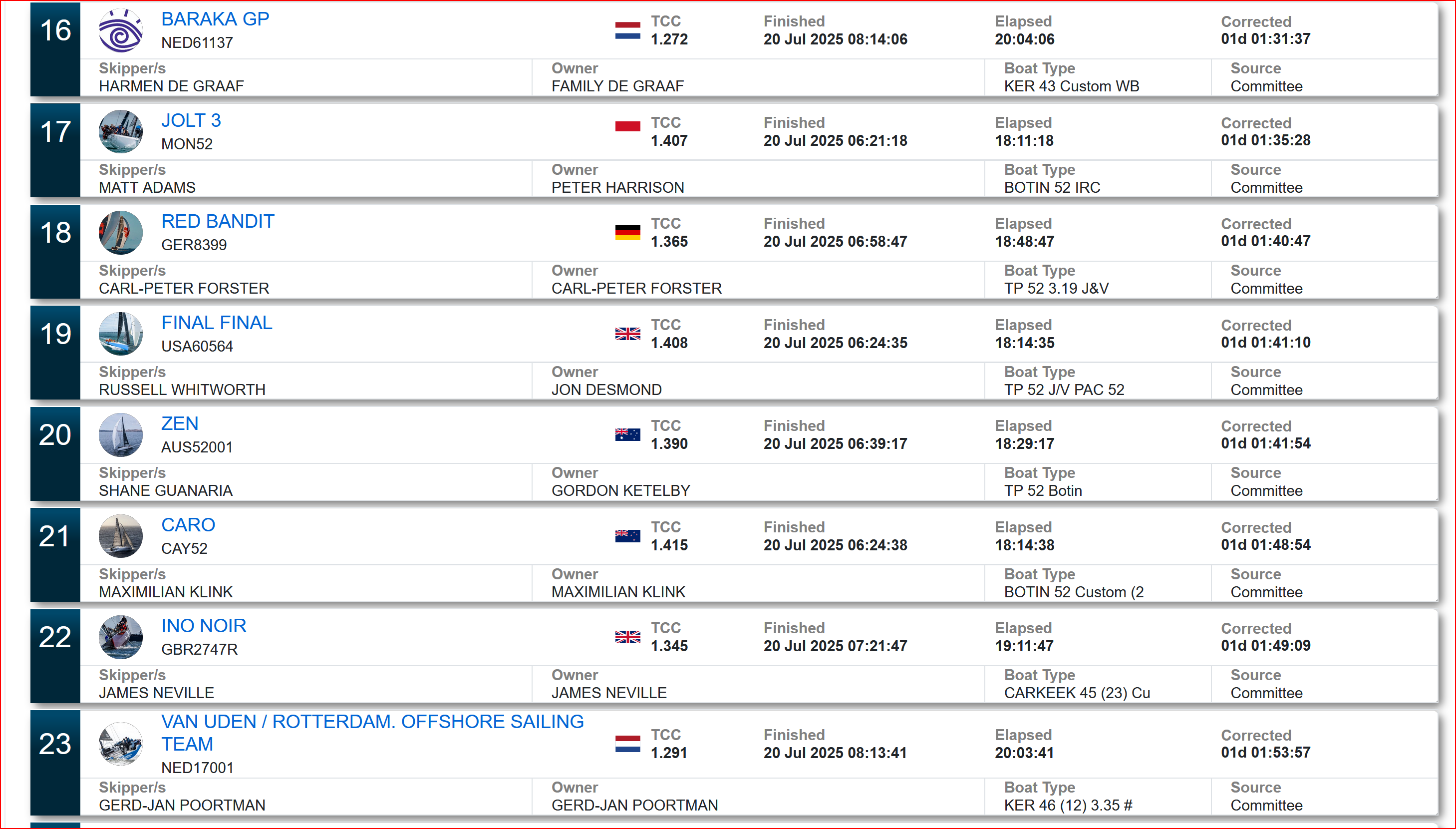Open the BARAKA GP boat link
Image resolution: width=1456 pixels, height=829 pixels.
(x=215, y=19)
